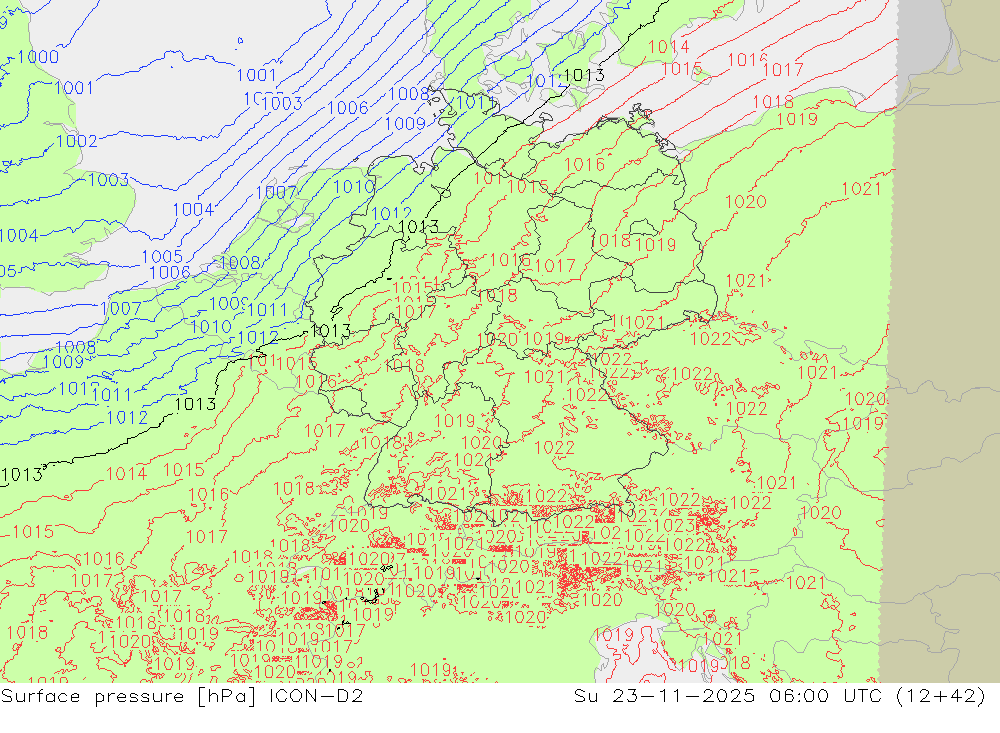This screenshot has height=733, width=1000.
Task: Click the "(12+42)" forecast offset text
Action: click(941, 695)
